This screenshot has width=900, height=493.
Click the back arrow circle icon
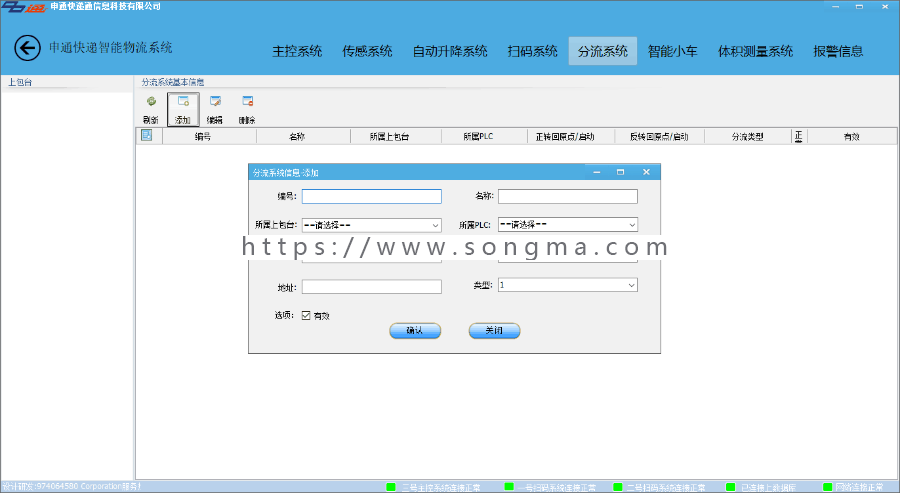click(28, 48)
